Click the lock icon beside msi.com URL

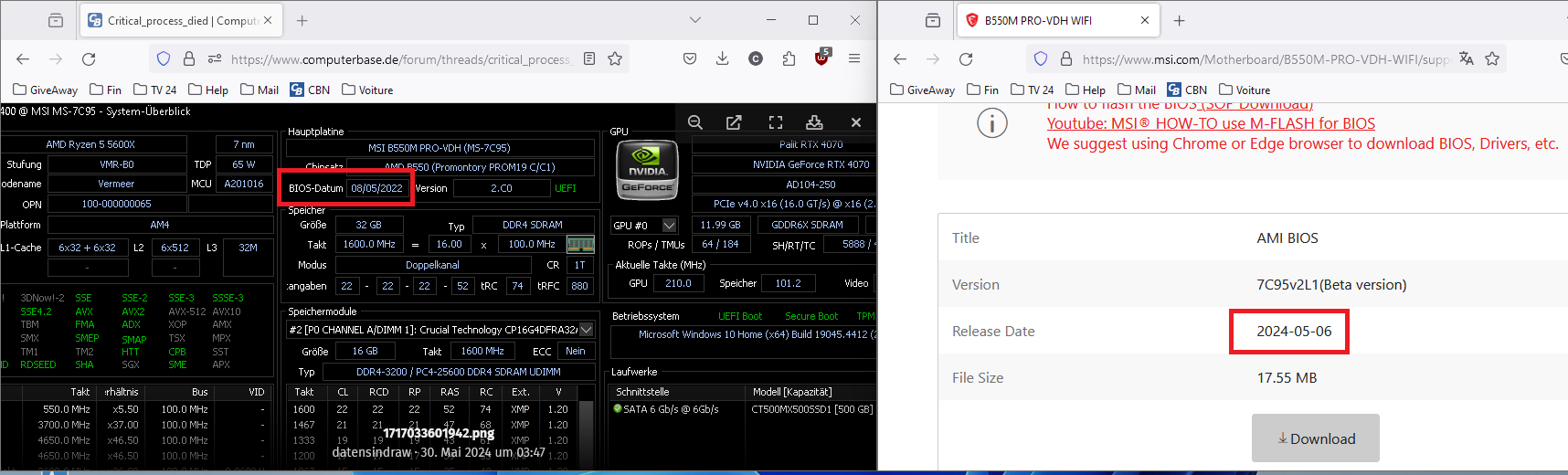(x=1066, y=58)
